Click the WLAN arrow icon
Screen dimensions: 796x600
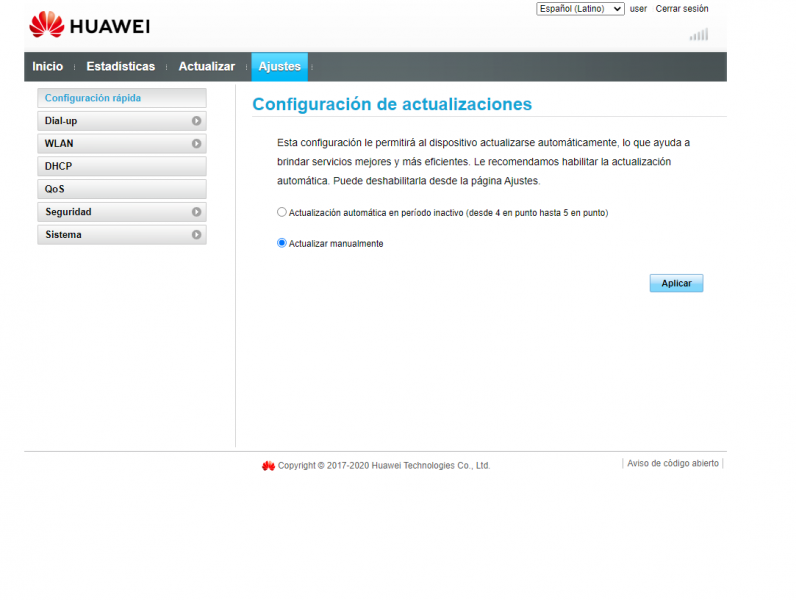(197, 144)
